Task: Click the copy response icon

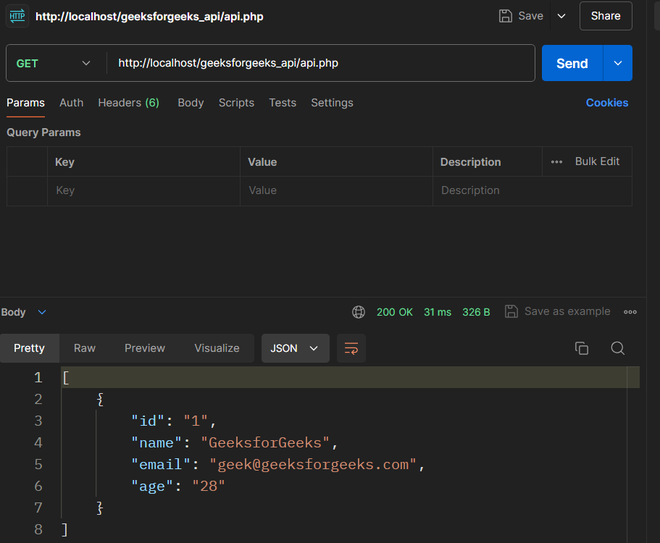Action: coord(581,348)
